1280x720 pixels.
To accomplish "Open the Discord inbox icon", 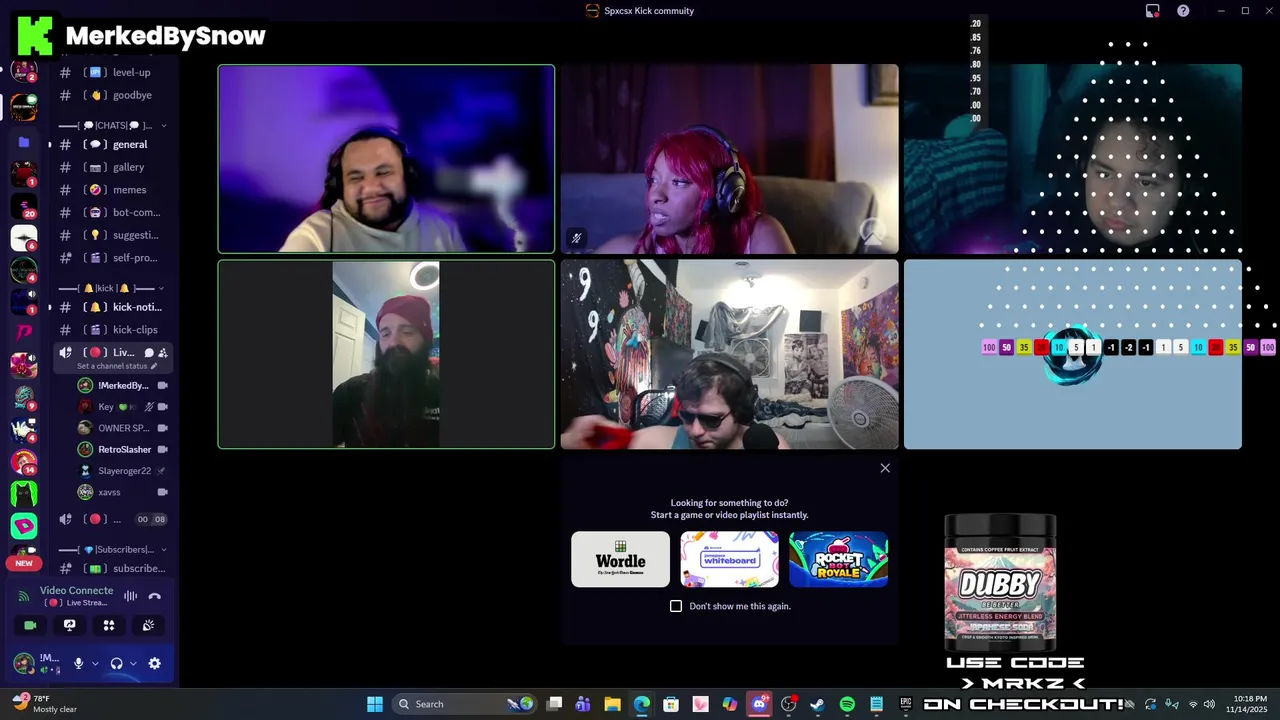I will pos(1152,11).
